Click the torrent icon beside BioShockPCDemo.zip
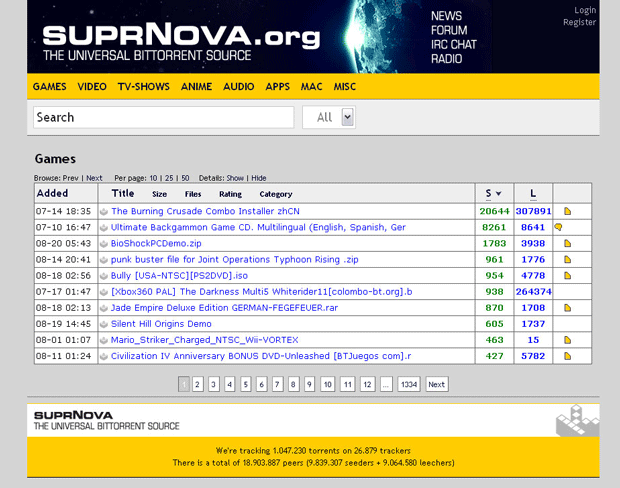This screenshot has width=620, height=488. click(104, 244)
